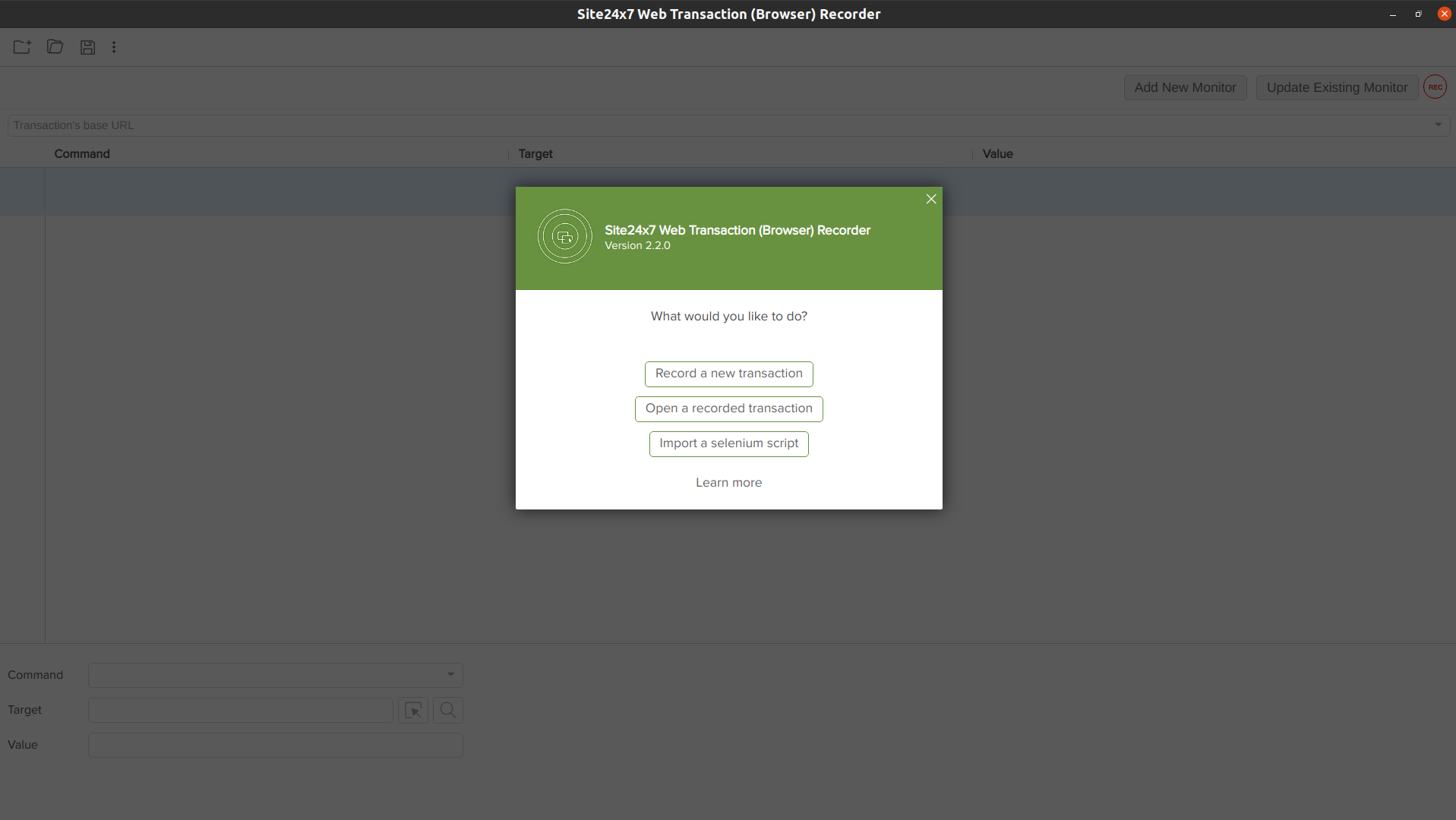Click the recorder logo in dialog header
1456x820 pixels.
pyautogui.click(x=564, y=237)
